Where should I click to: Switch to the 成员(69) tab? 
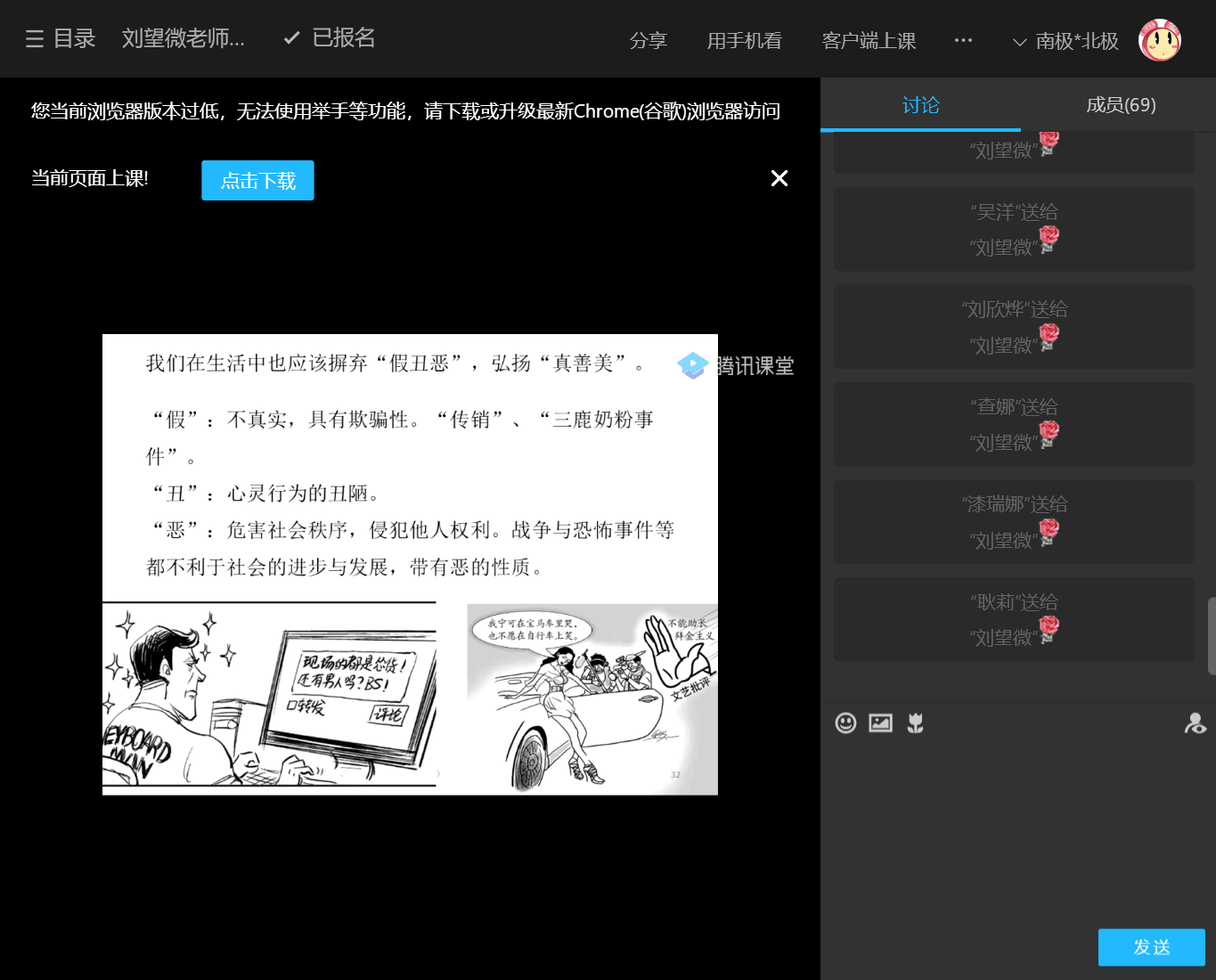[x=1120, y=105]
